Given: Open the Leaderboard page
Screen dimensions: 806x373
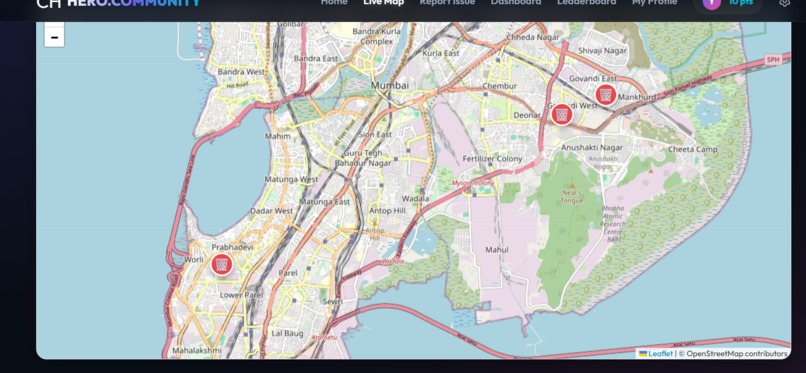Looking at the screenshot, I should point(587,2).
